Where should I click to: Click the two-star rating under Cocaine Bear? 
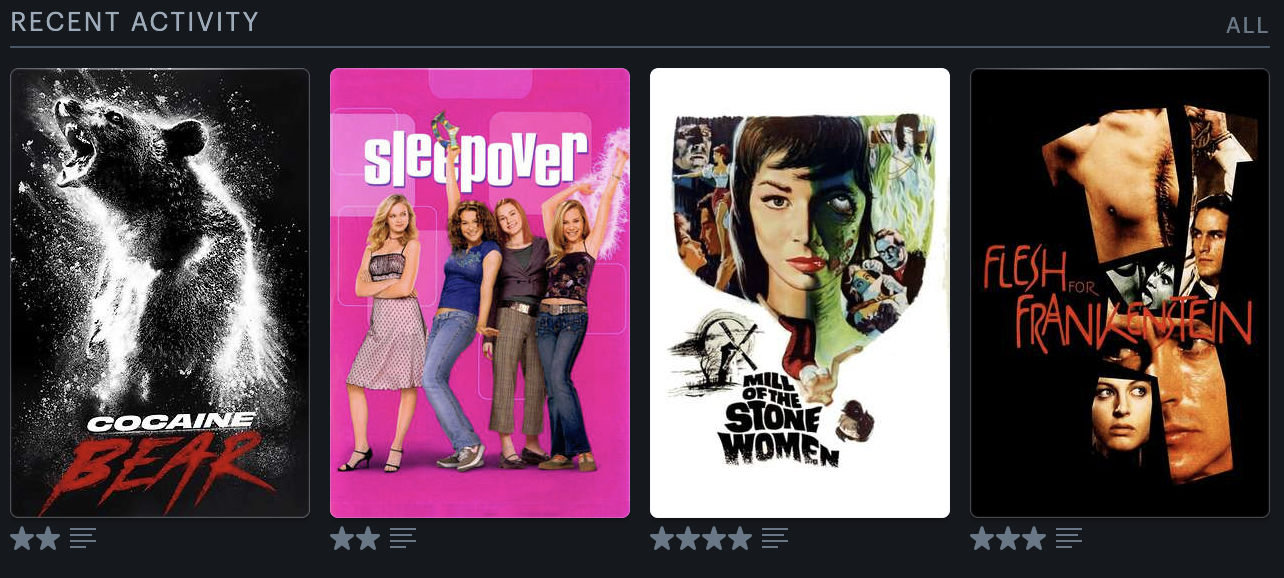[x=36, y=539]
